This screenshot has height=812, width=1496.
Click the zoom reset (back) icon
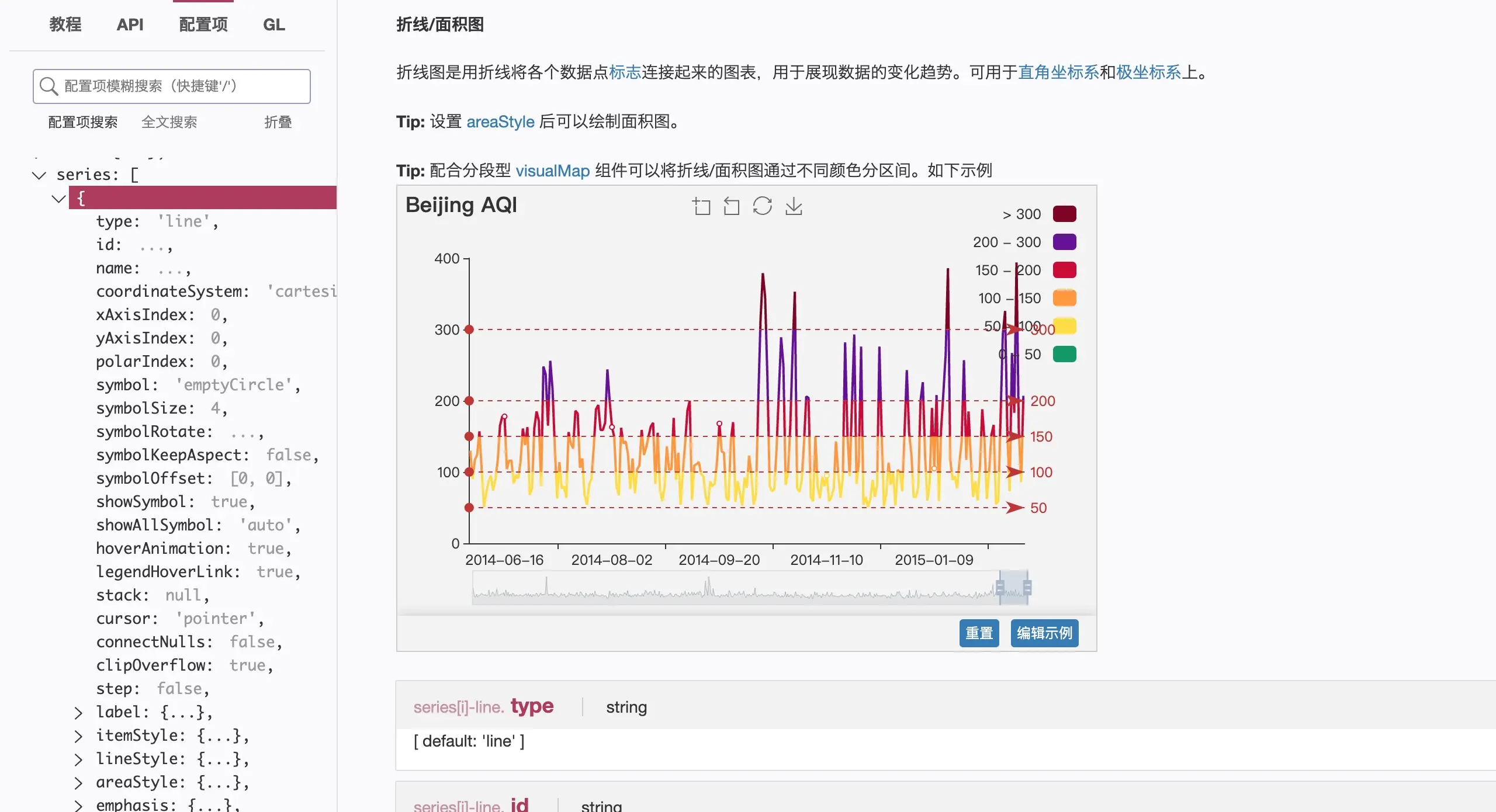(732, 206)
